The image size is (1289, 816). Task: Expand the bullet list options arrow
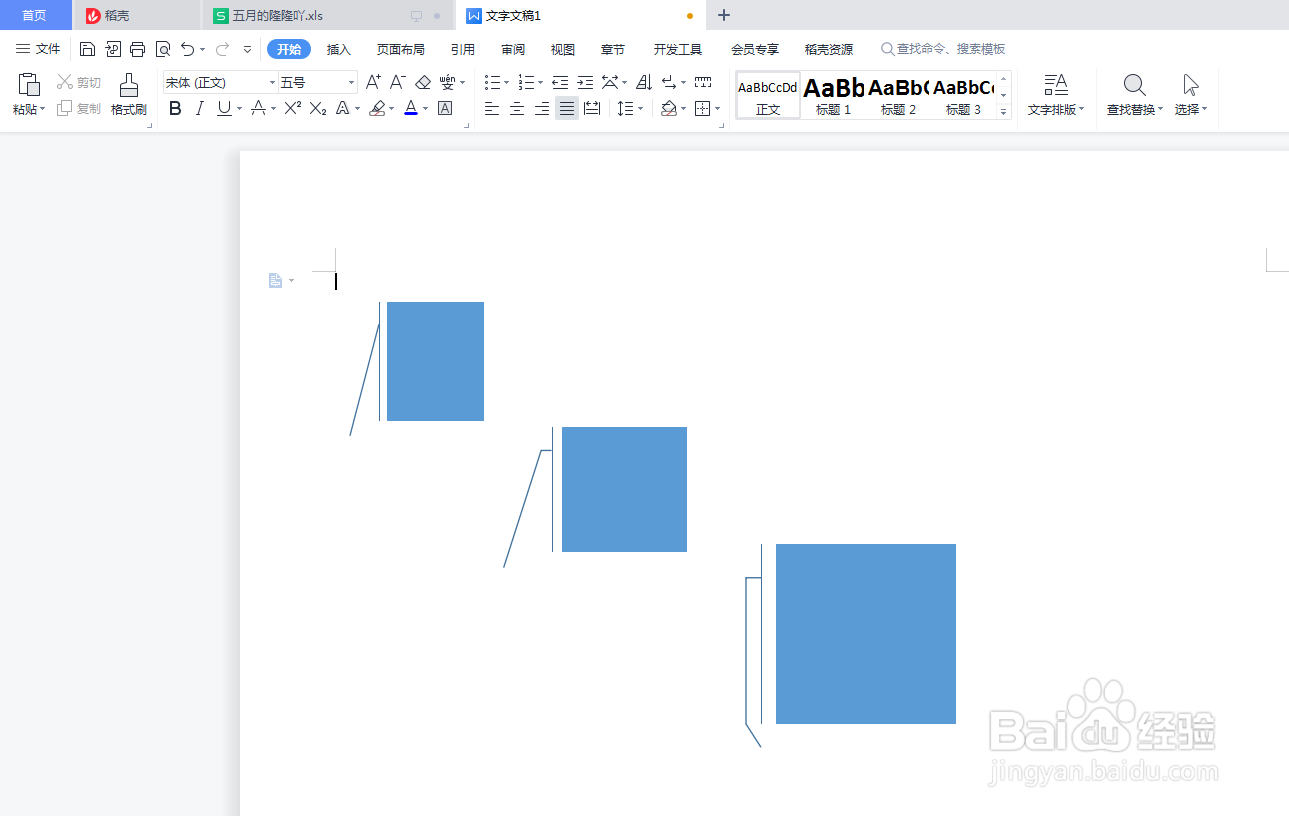pyautogui.click(x=506, y=82)
